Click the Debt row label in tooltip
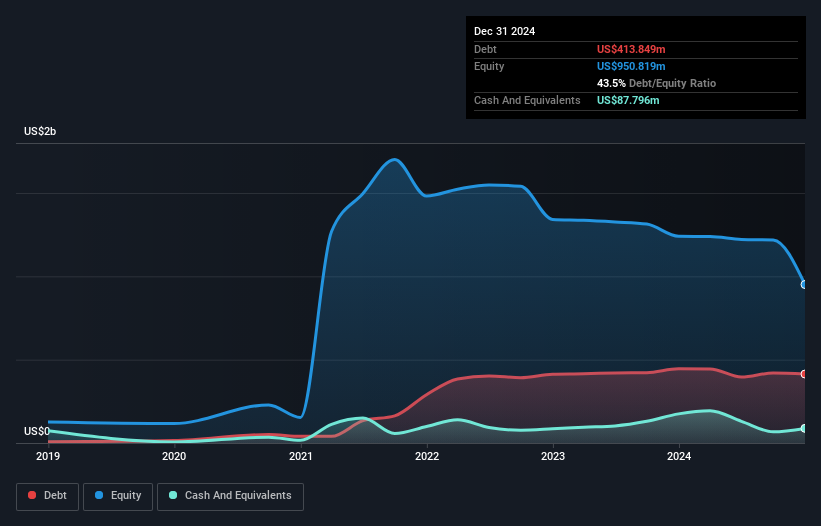Image resolution: width=821 pixels, height=526 pixels. tap(485, 49)
